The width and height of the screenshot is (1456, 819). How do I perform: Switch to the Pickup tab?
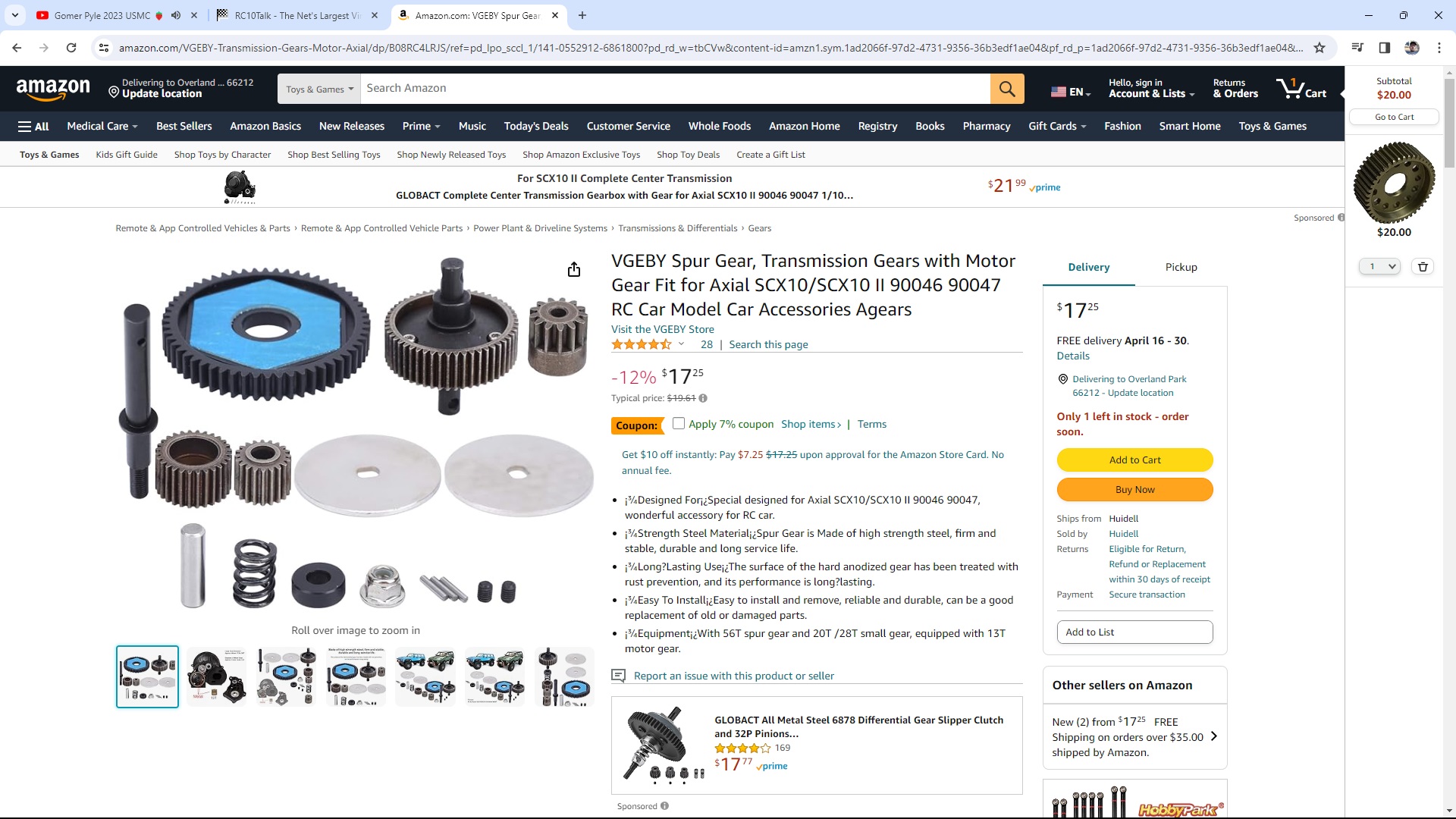[x=1181, y=267]
